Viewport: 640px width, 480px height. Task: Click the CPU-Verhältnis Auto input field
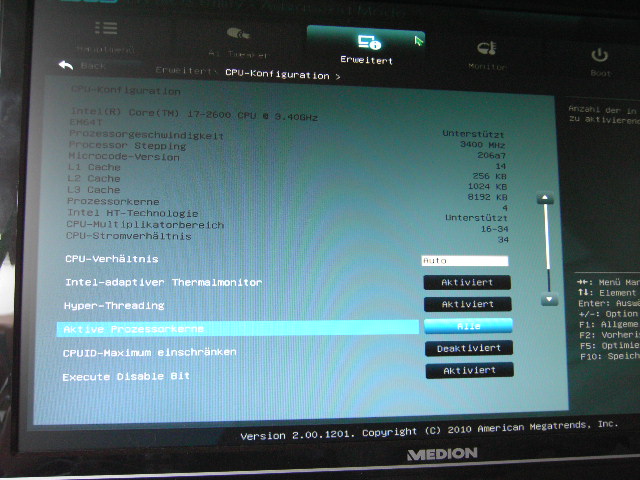(x=465, y=261)
